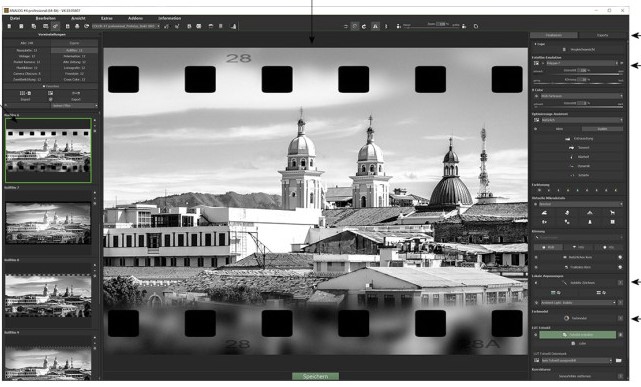This screenshot has width=641, height=387.
Task: Click the selective drawing brush icon
Action: [565, 283]
